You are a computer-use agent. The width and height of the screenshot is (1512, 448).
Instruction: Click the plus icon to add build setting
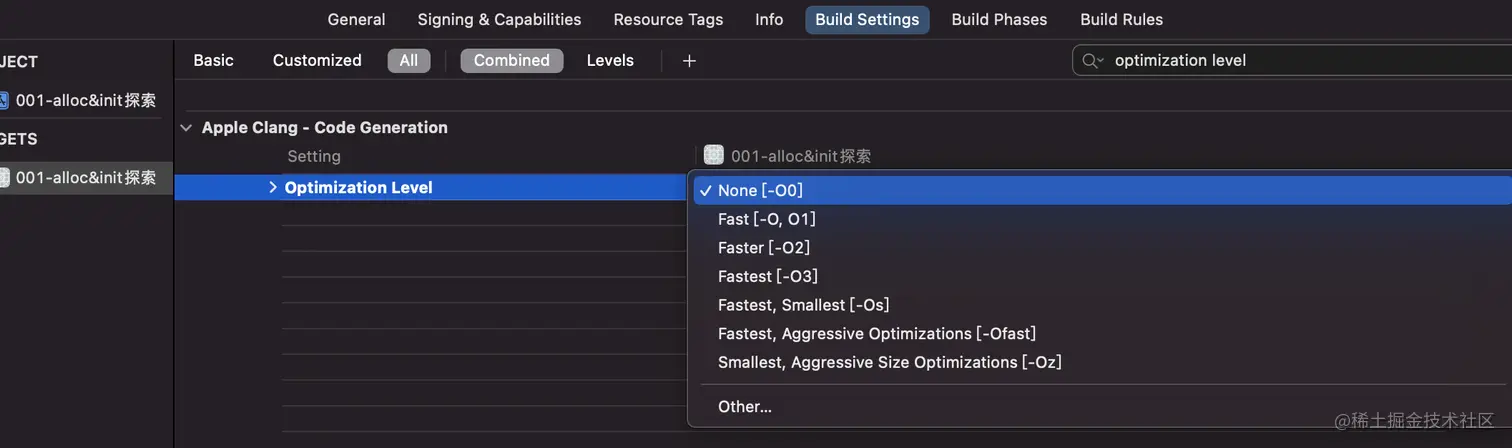pyautogui.click(x=689, y=61)
